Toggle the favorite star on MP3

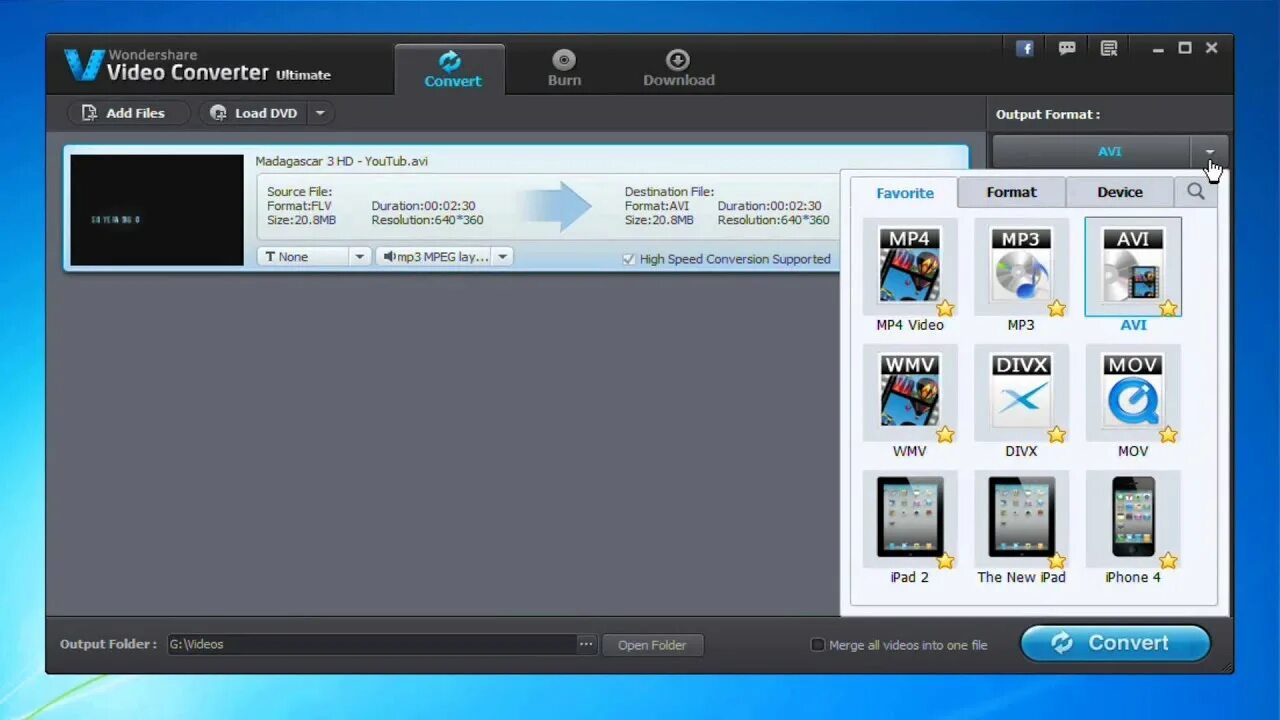[1057, 308]
